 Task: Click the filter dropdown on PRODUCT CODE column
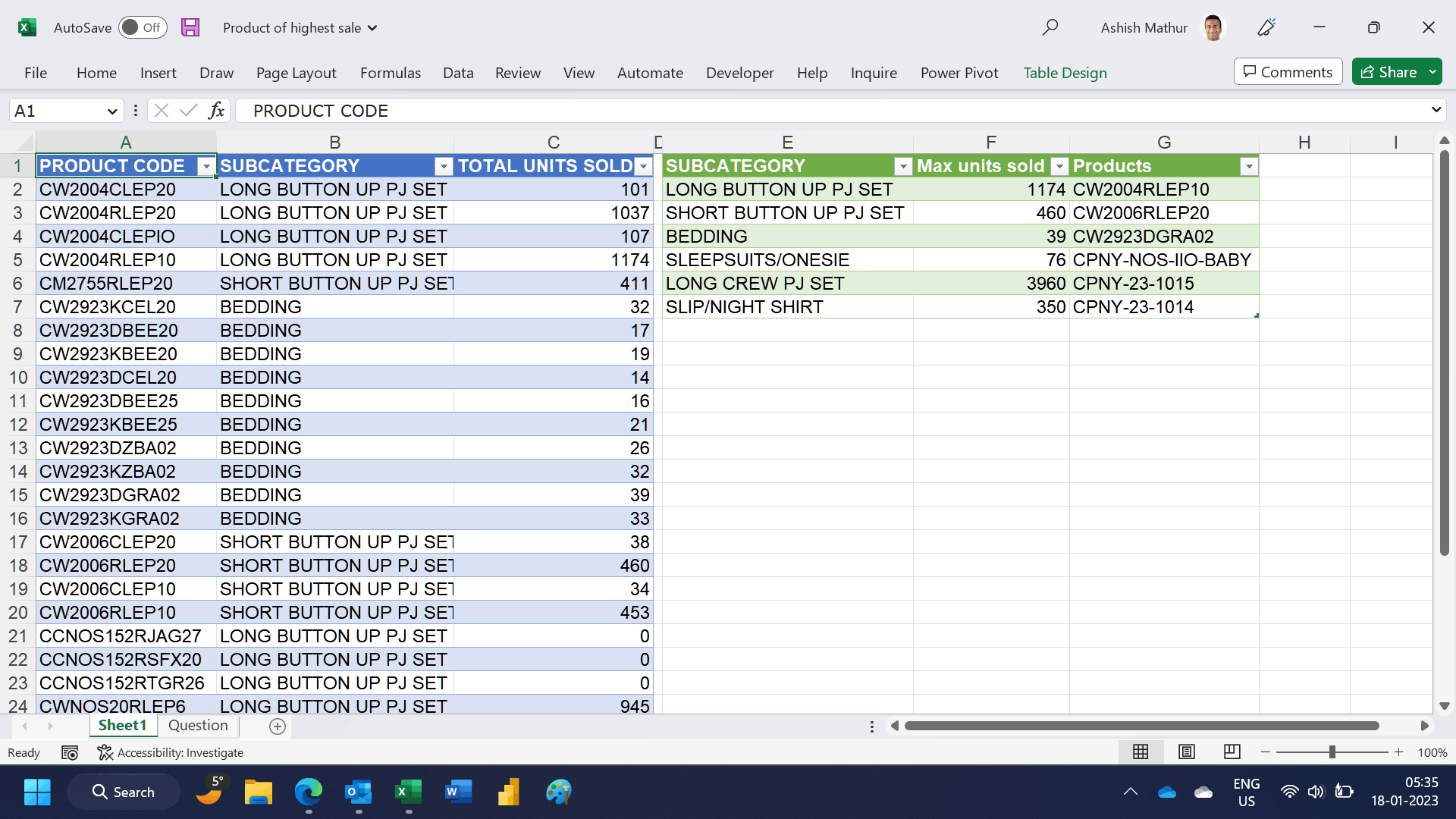click(x=203, y=166)
